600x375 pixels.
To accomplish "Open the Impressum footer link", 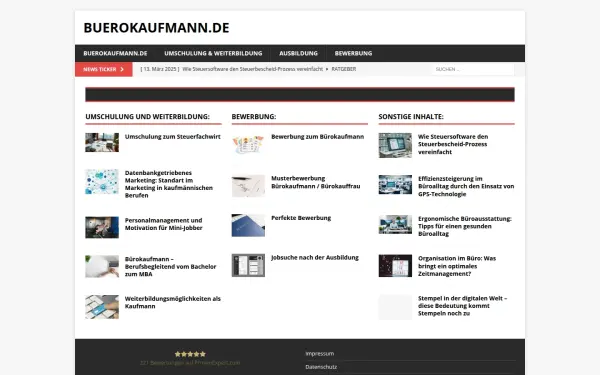I will (320, 354).
